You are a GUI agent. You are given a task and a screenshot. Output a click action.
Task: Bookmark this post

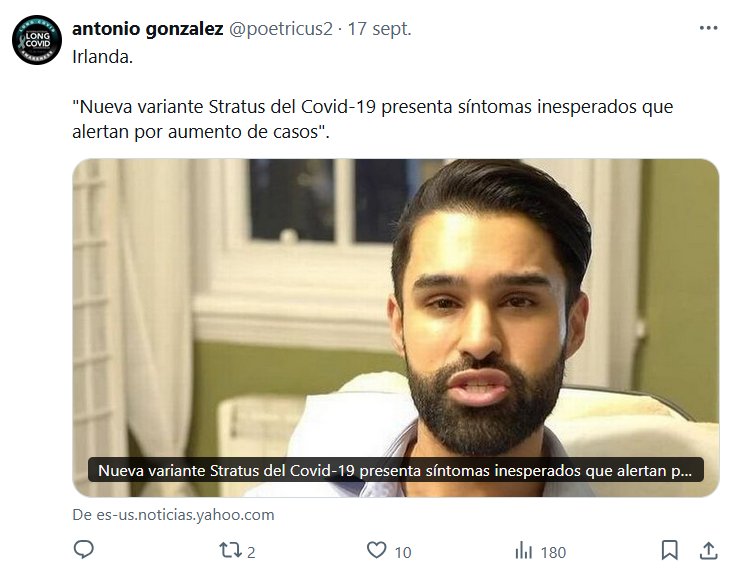click(669, 550)
